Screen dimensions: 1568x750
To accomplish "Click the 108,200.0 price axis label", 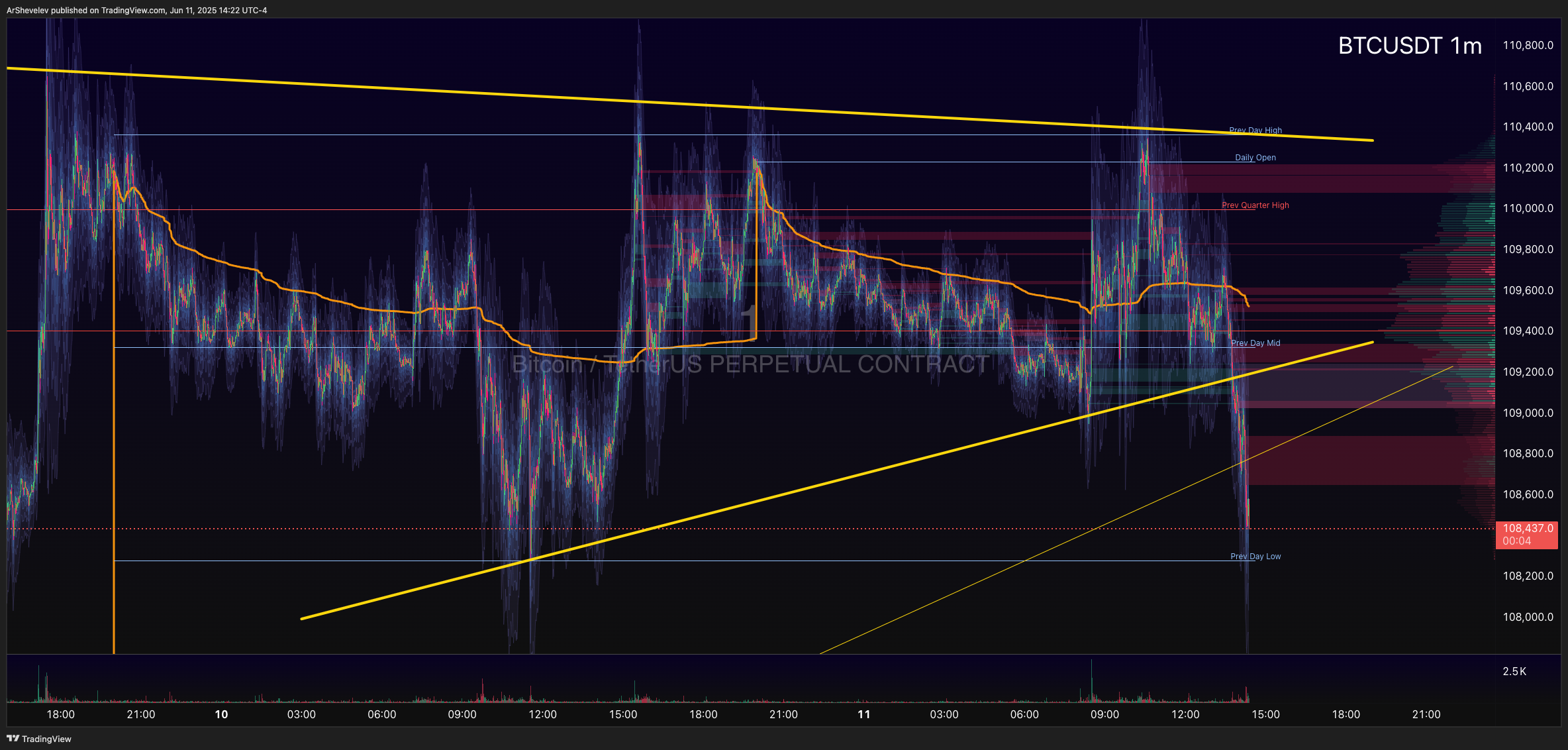I will (1528, 576).
